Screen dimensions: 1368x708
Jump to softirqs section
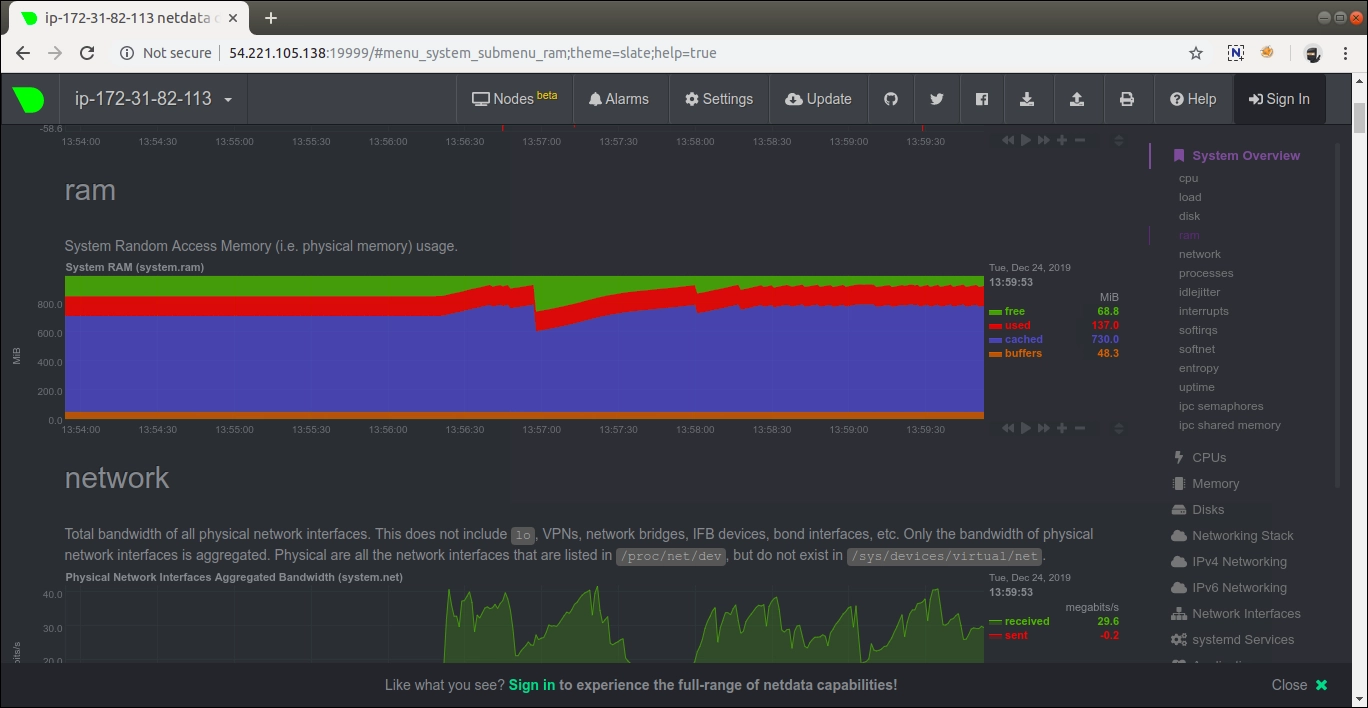click(1198, 330)
